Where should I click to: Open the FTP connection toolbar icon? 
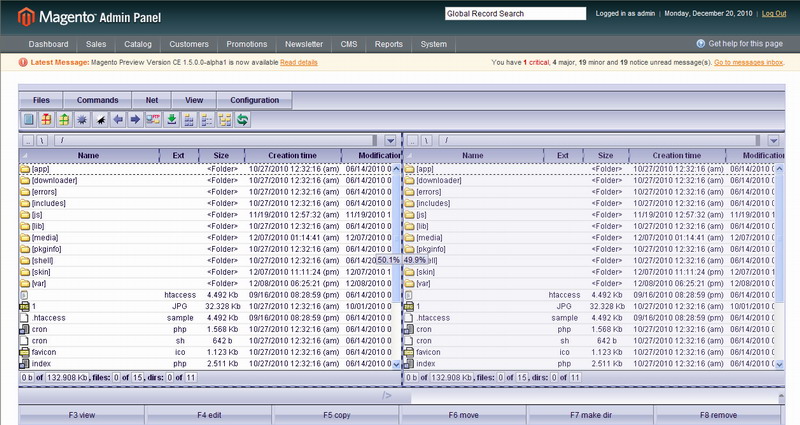[153, 120]
